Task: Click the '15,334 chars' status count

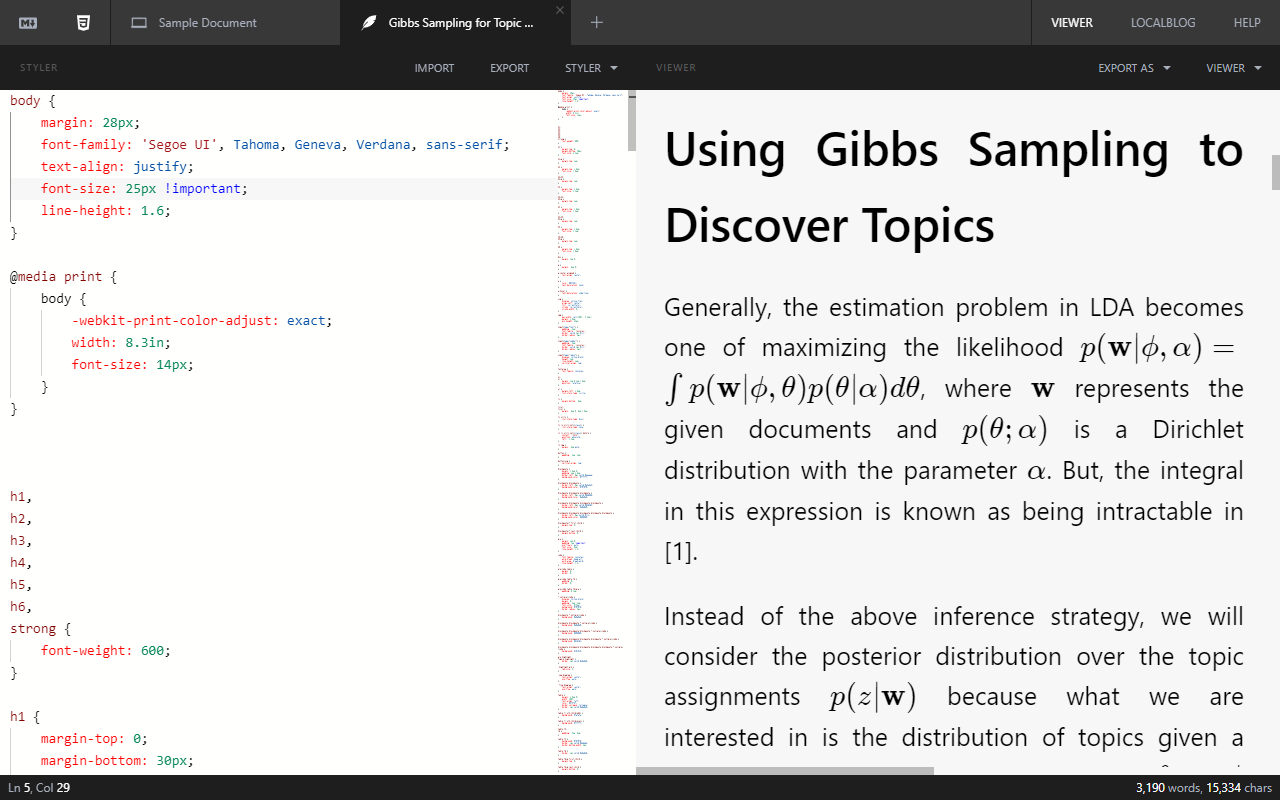Action: tap(1239, 788)
